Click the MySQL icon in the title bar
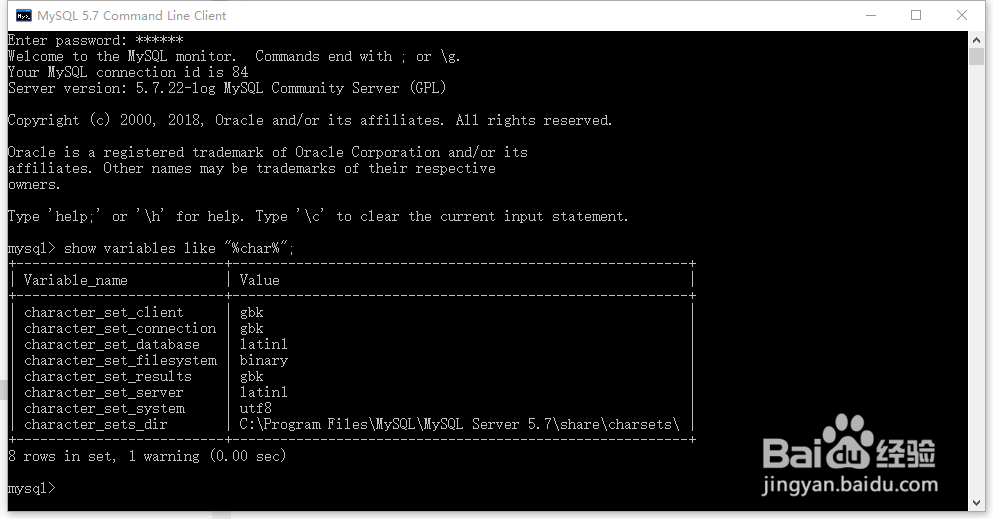 23,15
